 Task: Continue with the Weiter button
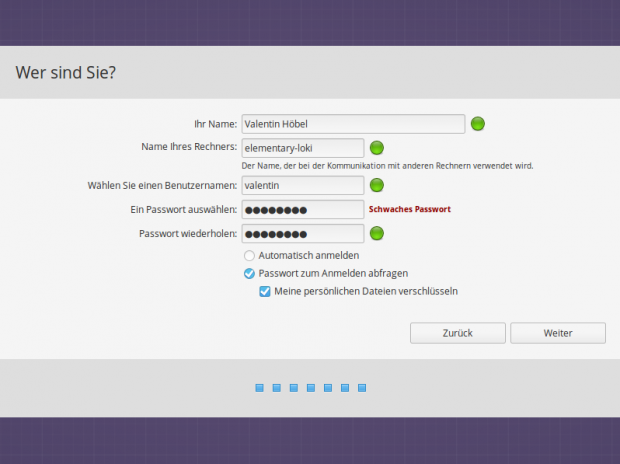coord(558,333)
